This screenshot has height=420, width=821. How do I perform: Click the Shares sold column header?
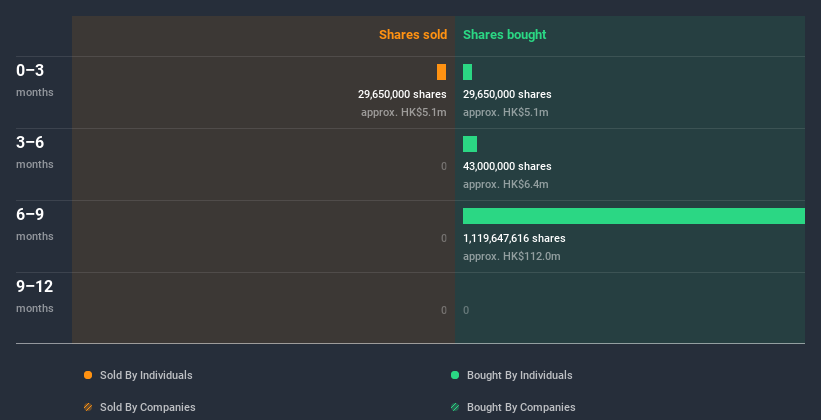pyautogui.click(x=413, y=35)
